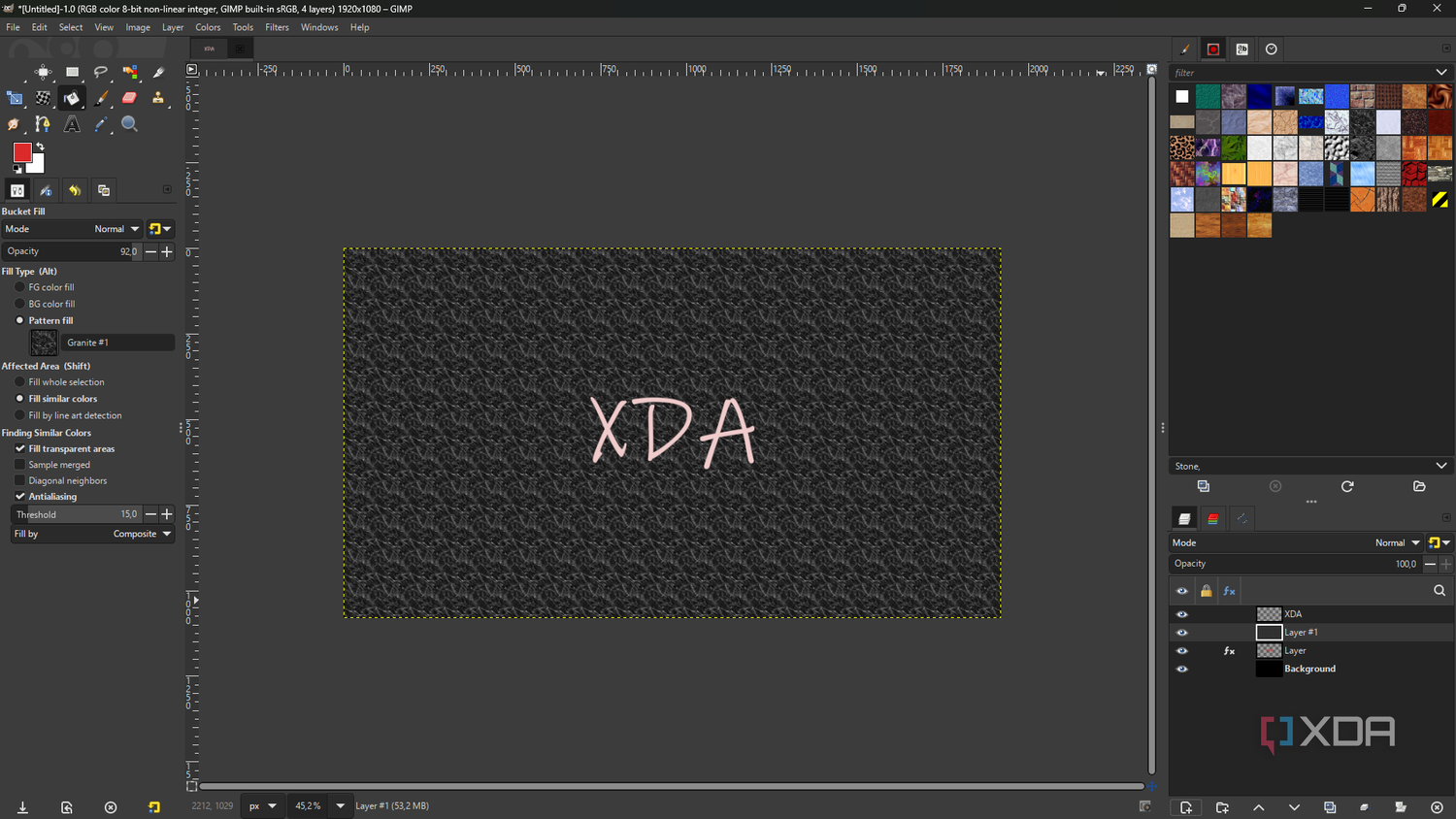
Task: Select the Rectangle Select tool
Action: [72, 72]
